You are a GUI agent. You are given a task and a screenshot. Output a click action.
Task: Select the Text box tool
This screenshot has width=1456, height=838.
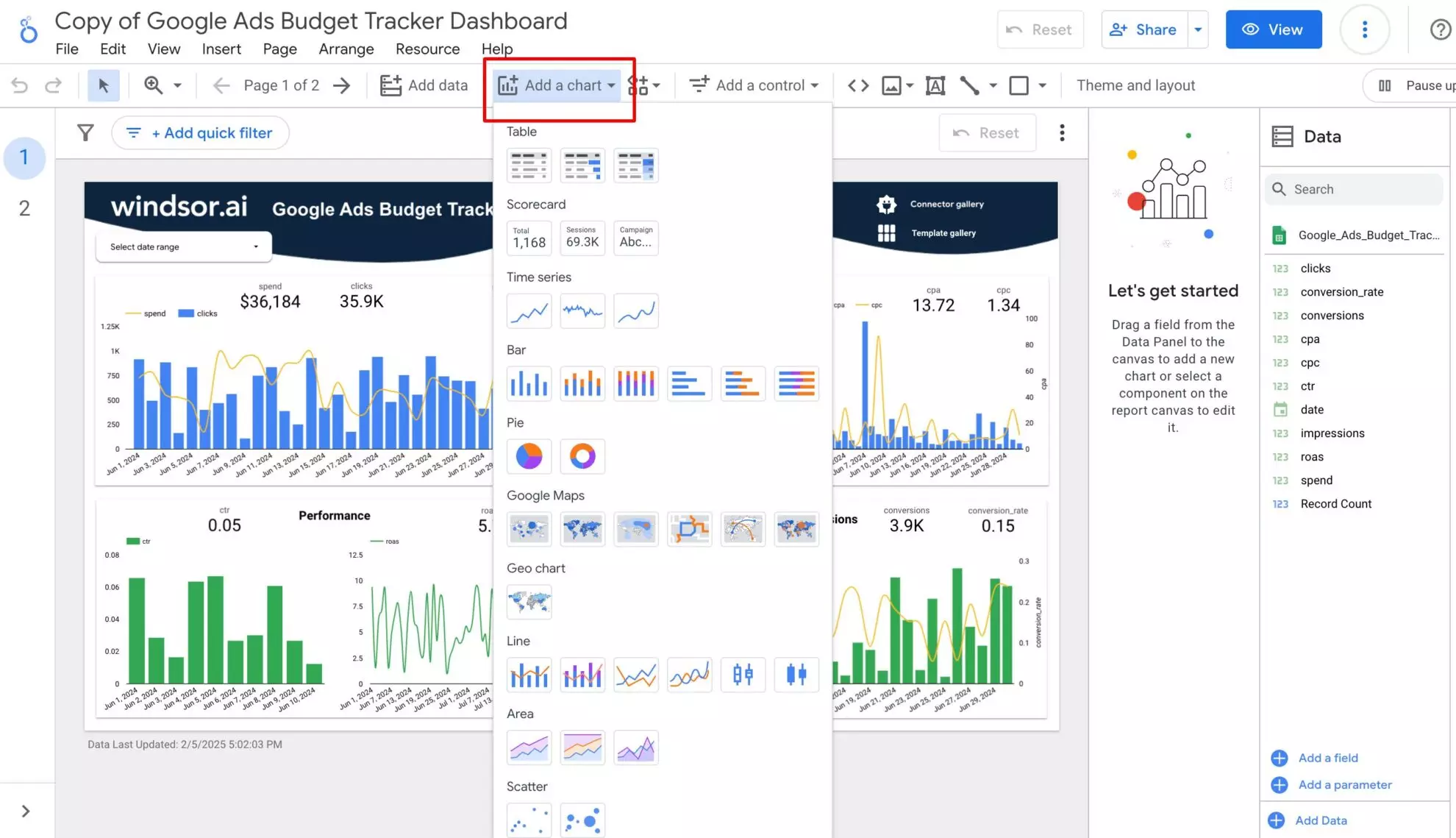click(935, 85)
